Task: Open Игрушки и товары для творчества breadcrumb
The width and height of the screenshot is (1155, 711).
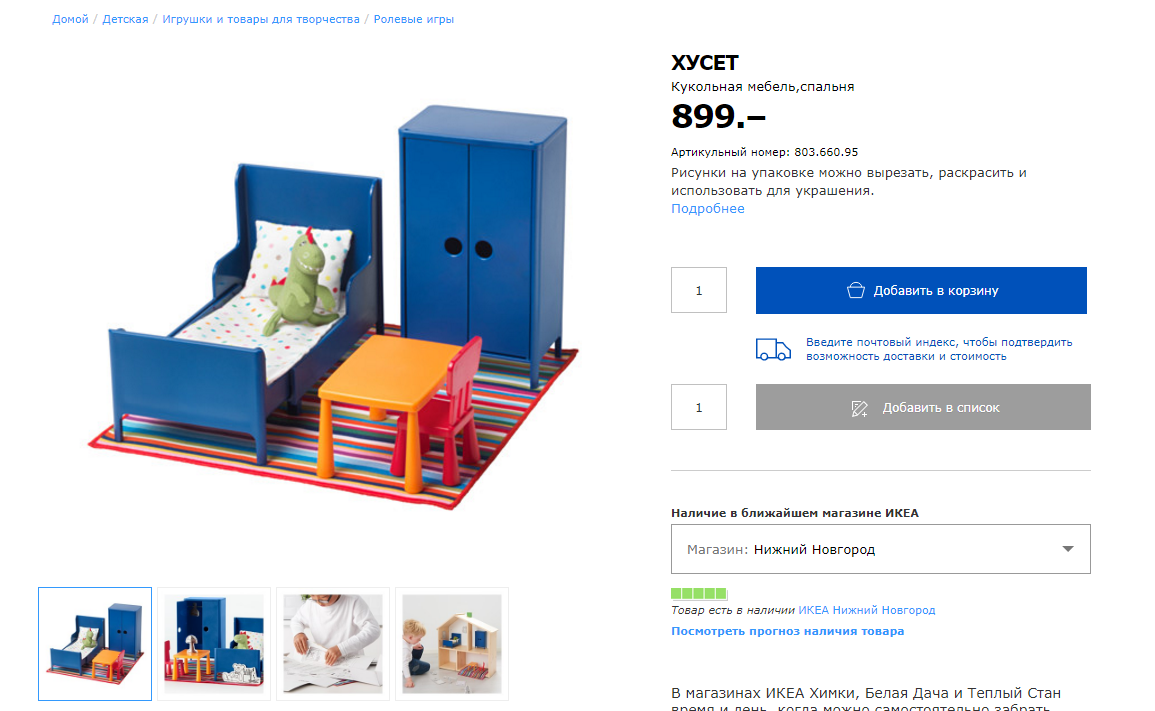Action: click(261, 19)
